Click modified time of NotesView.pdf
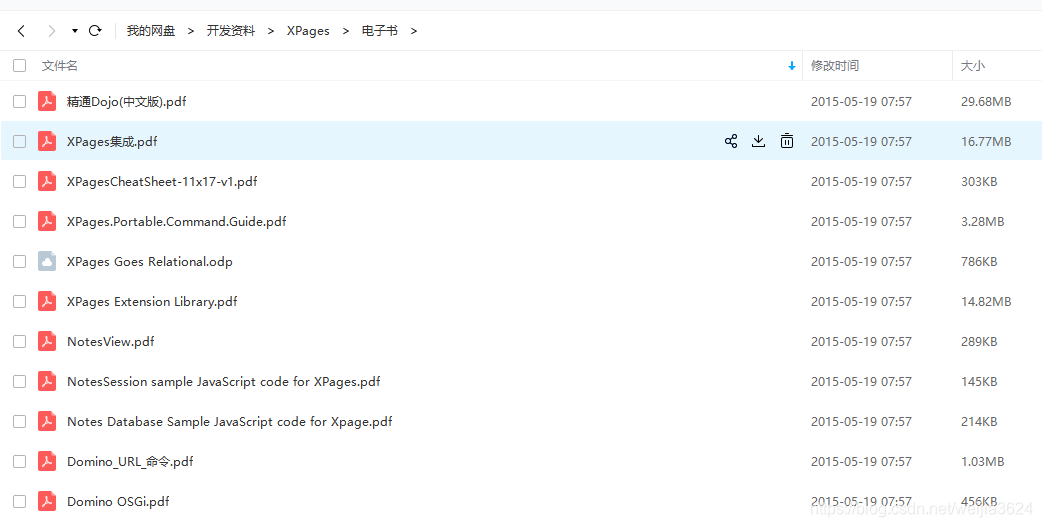 (861, 342)
